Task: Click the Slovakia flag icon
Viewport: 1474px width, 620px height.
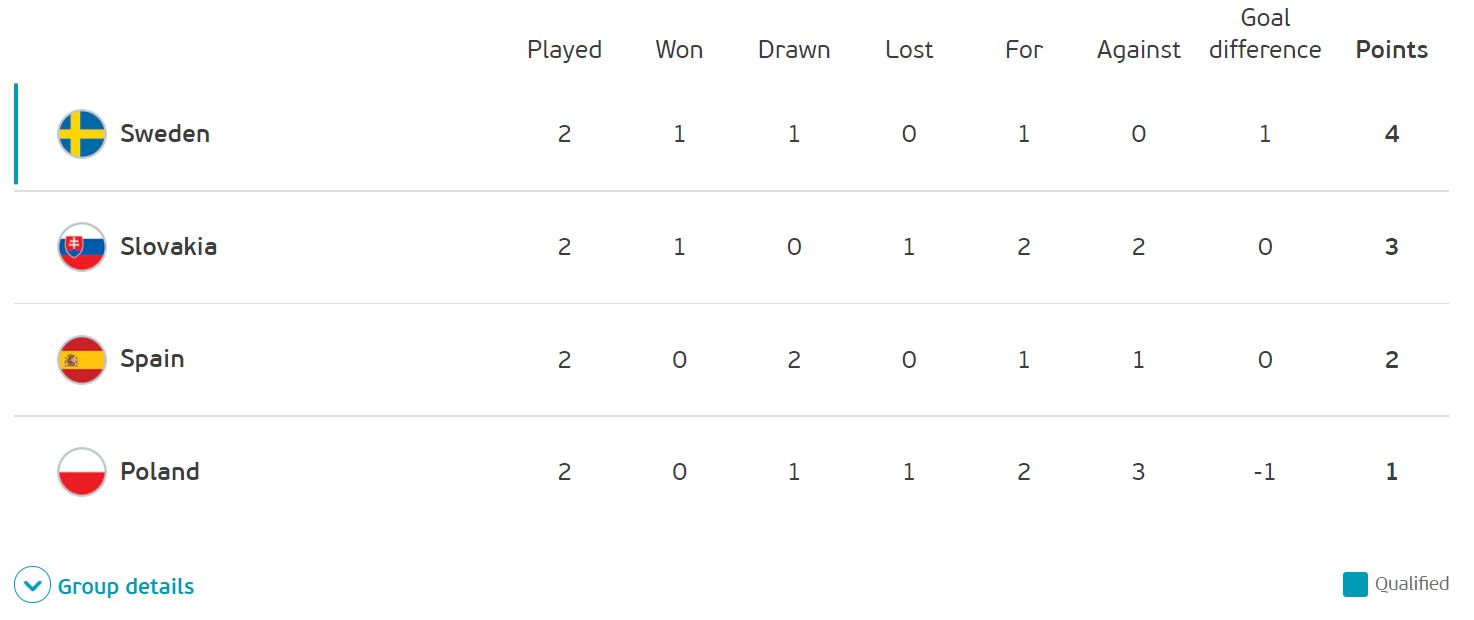Action: click(82, 247)
